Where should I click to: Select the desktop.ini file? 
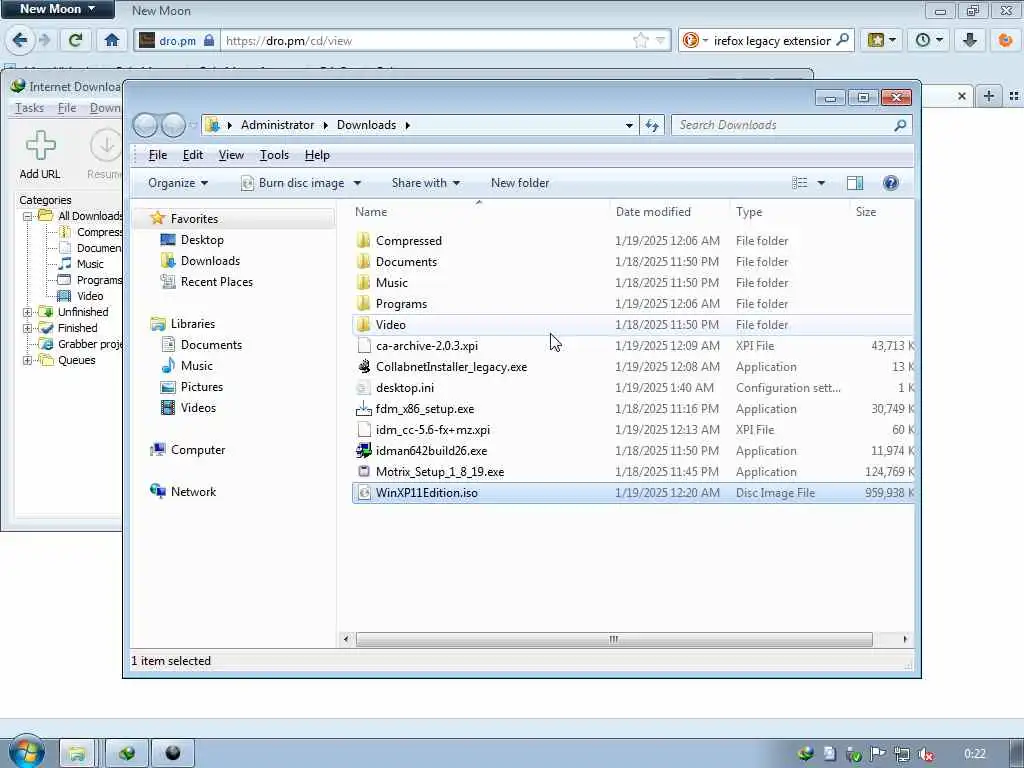tap(404, 388)
